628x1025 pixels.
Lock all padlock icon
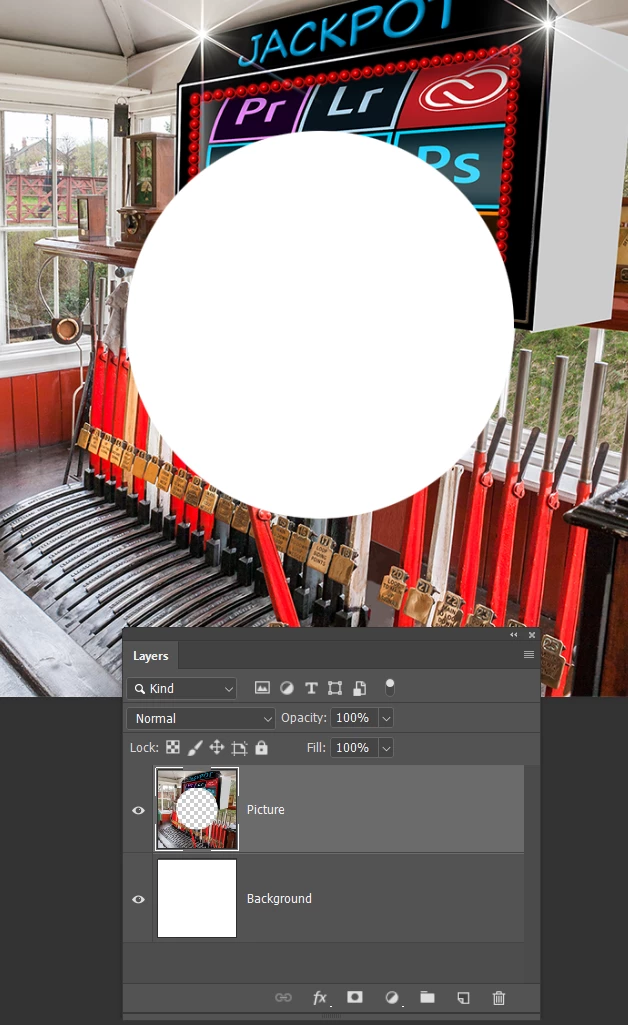pyautogui.click(x=261, y=747)
